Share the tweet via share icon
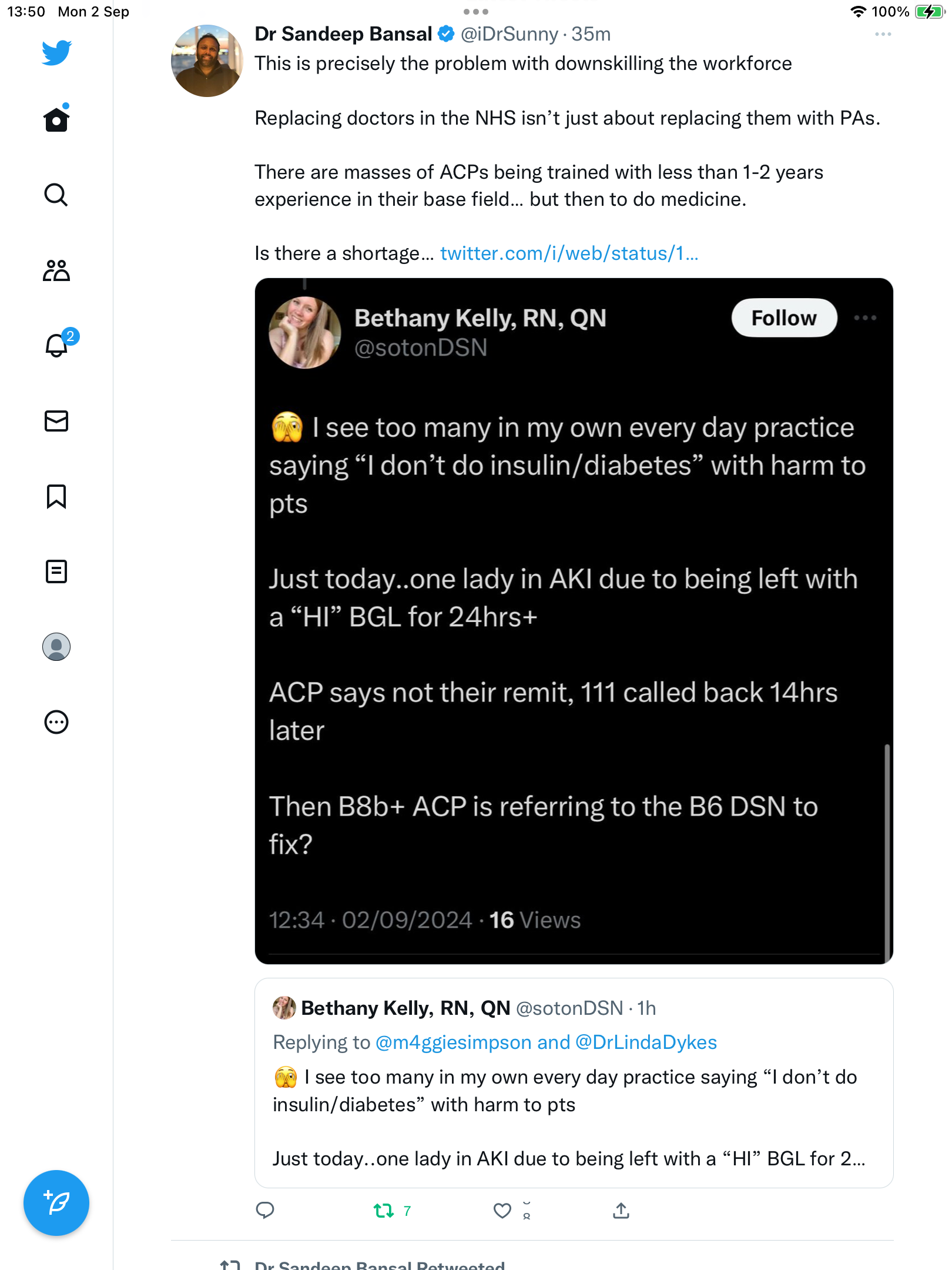 621,1210
